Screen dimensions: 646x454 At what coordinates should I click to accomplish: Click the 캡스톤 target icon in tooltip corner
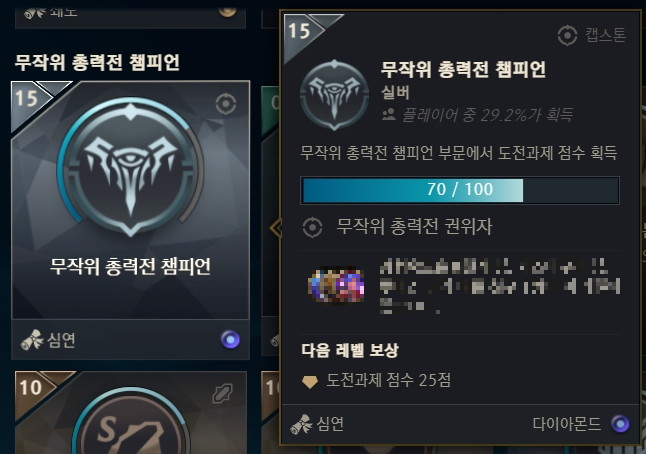tap(567, 35)
